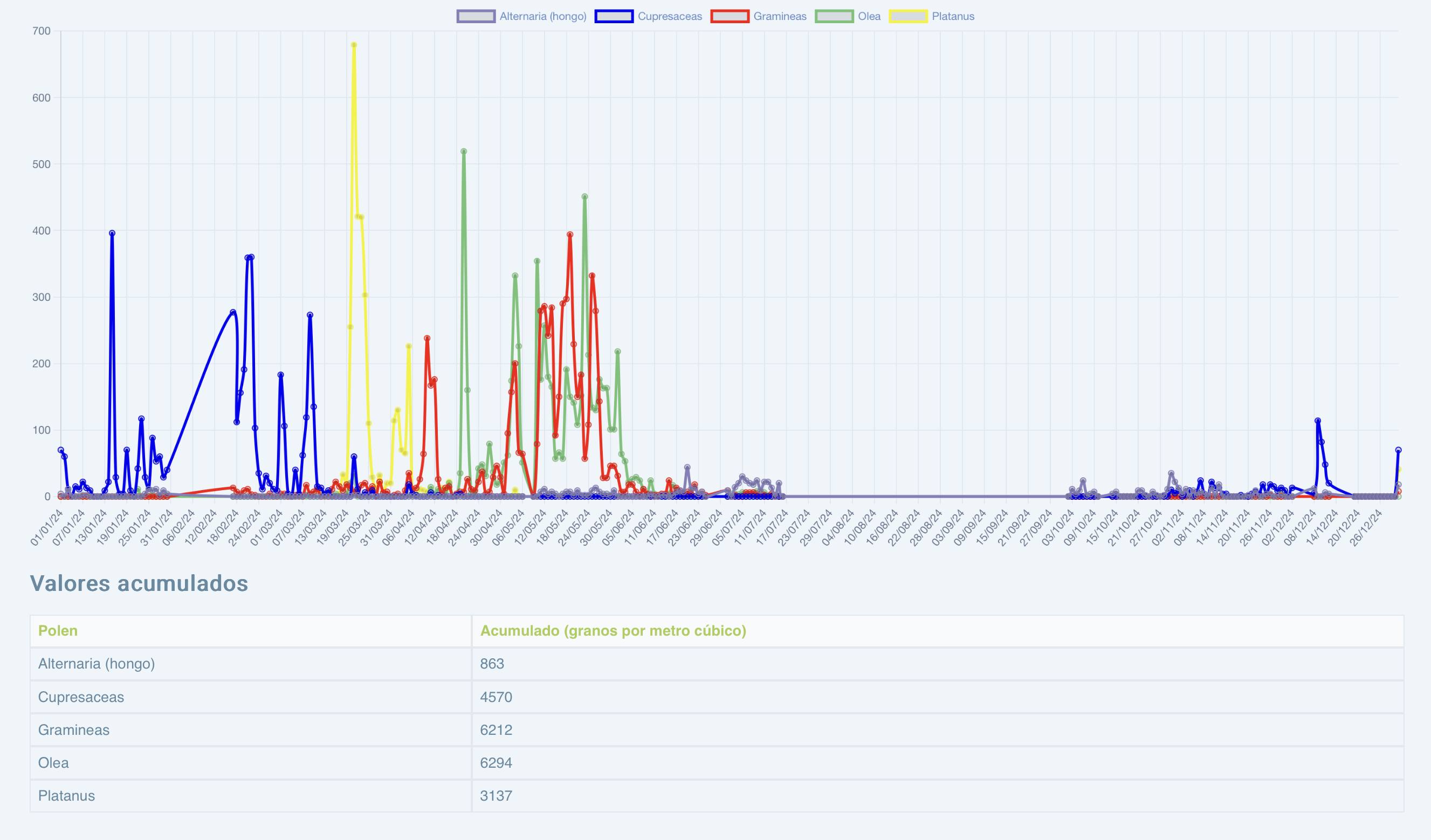Select the Olea row in the table

pyautogui.click(x=53, y=763)
